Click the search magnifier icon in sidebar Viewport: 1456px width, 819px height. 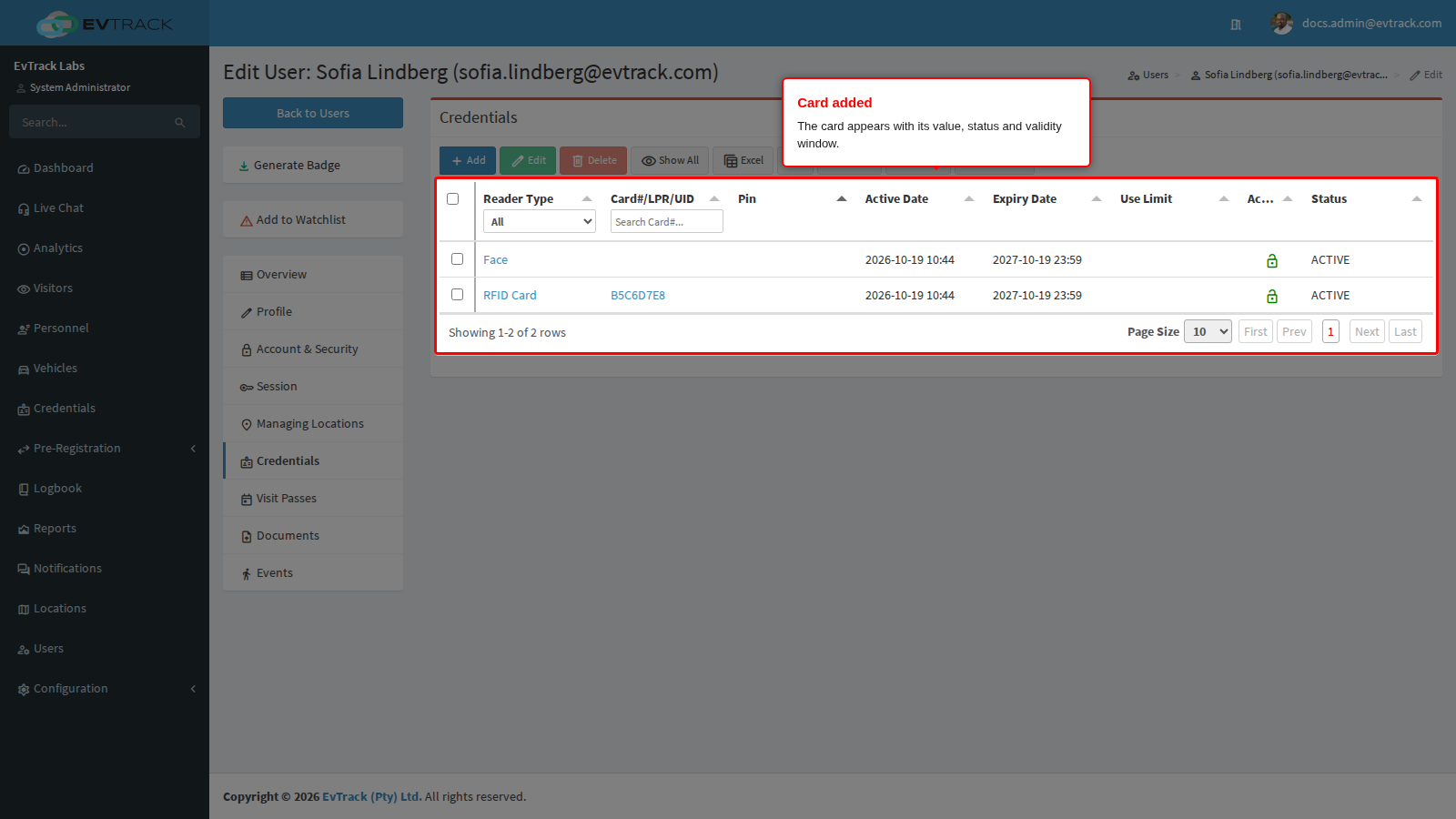[180, 122]
